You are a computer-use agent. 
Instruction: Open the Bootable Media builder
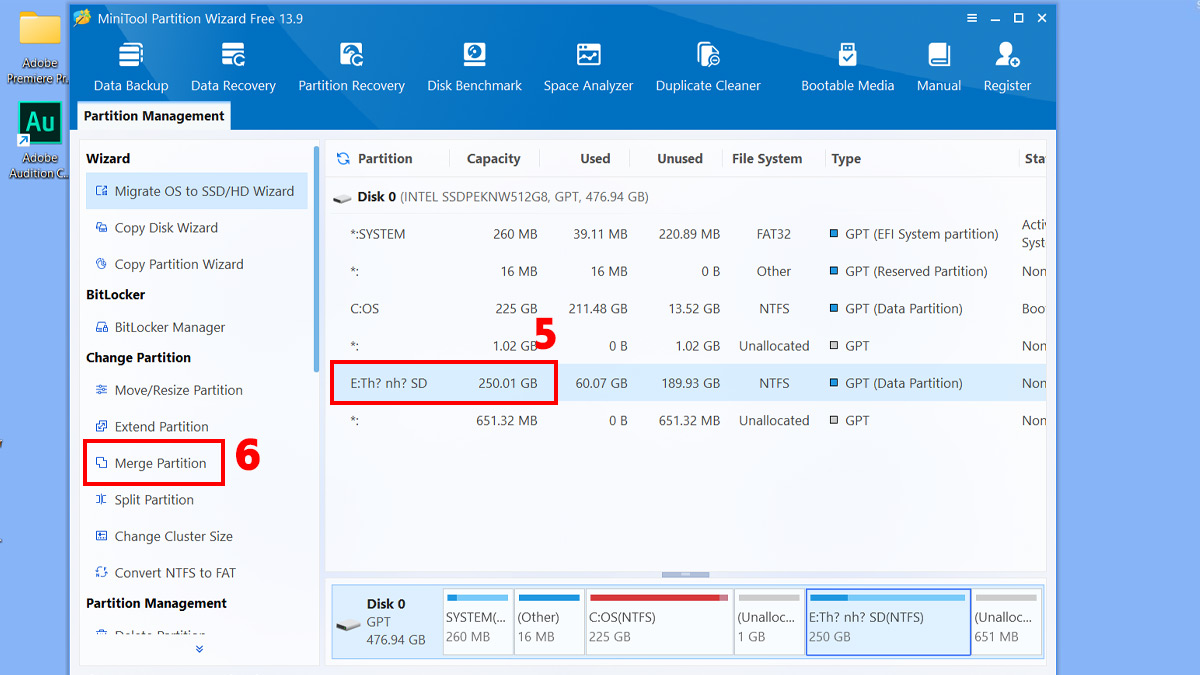[847, 67]
